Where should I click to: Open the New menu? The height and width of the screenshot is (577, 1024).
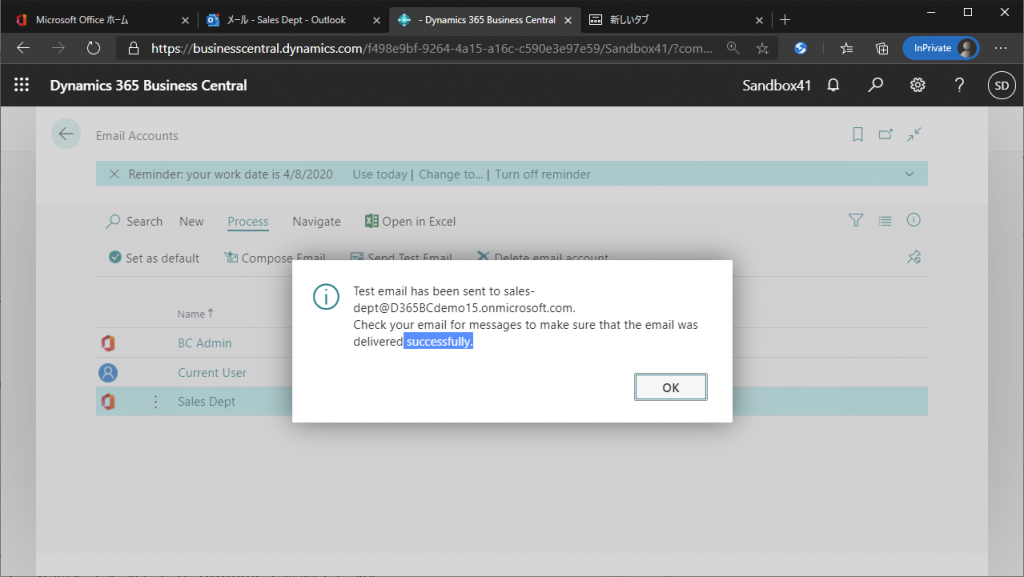(x=191, y=221)
